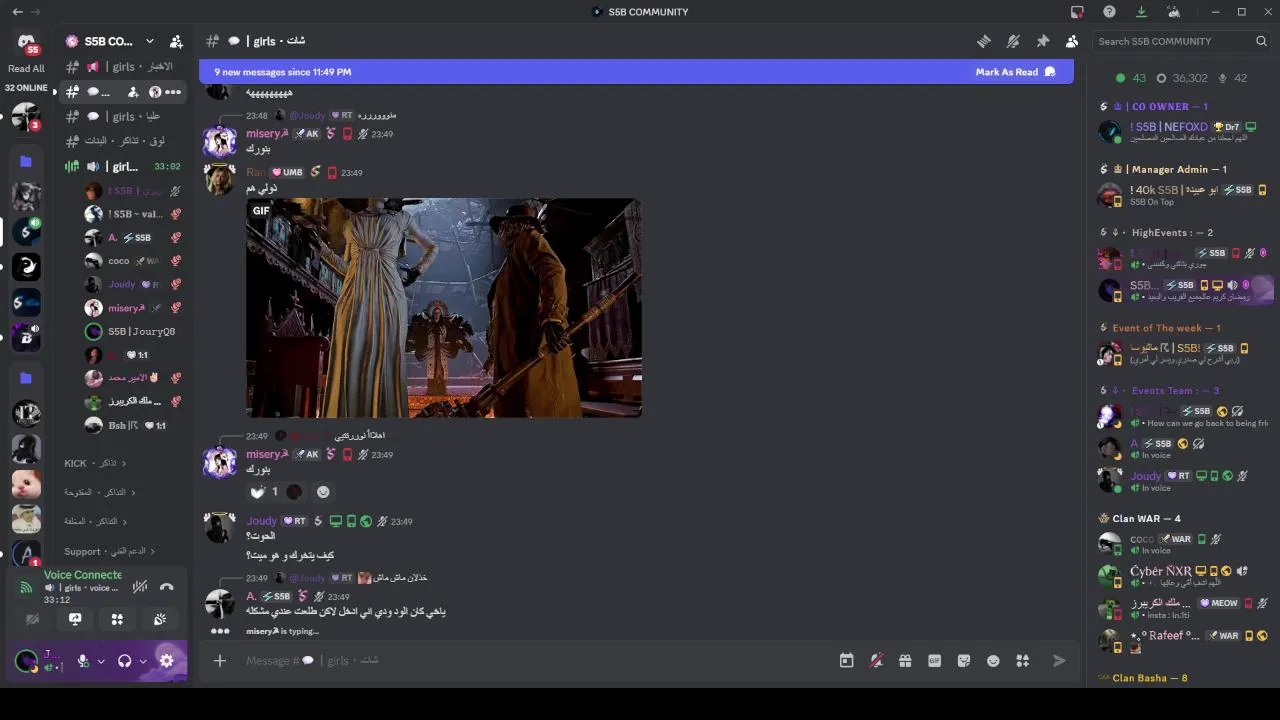The image size is (1280, 720).
Task: Open the emoji picker in message bar
Action: click(x=993, y=660)
